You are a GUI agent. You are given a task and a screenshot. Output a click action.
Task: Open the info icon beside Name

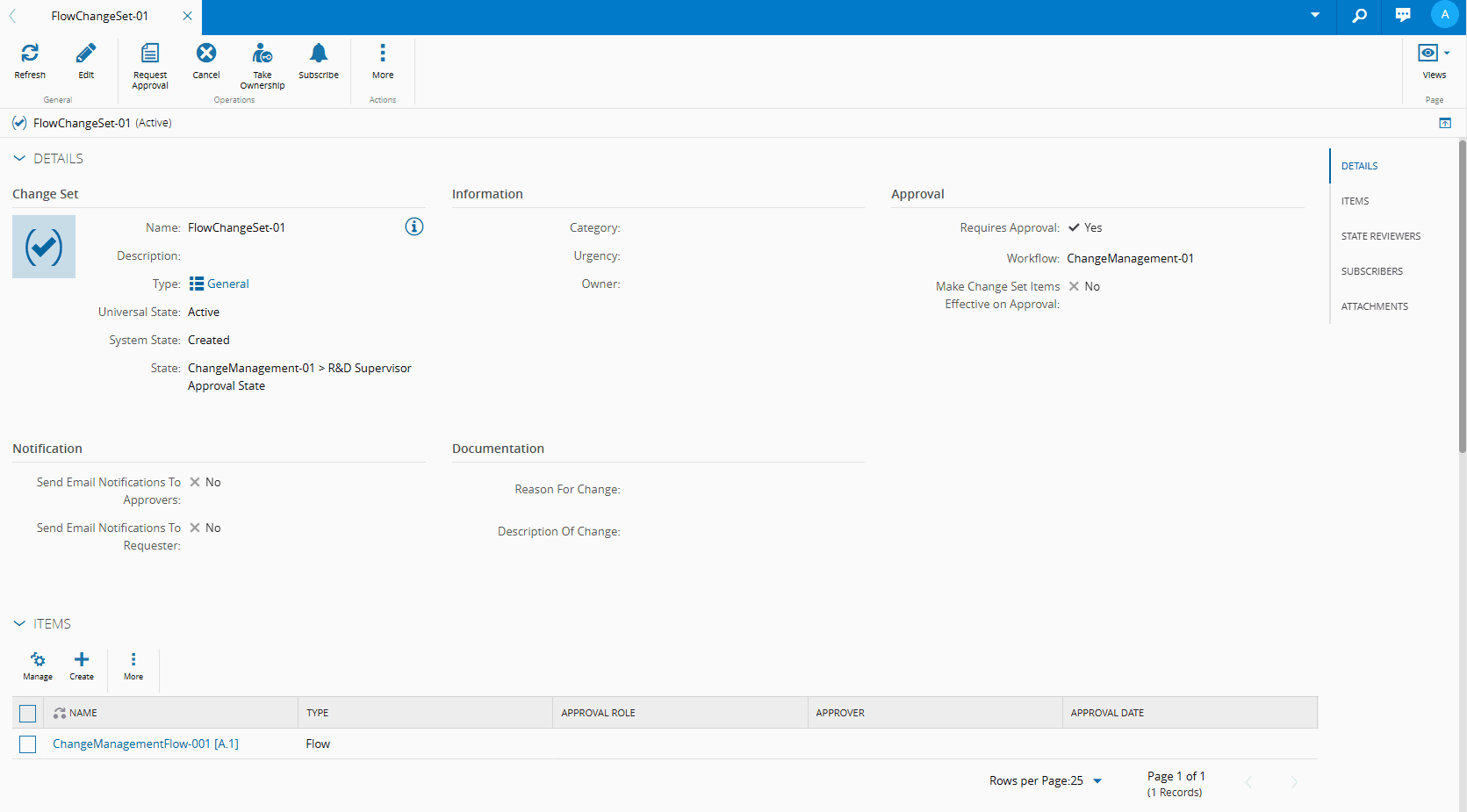414,227
